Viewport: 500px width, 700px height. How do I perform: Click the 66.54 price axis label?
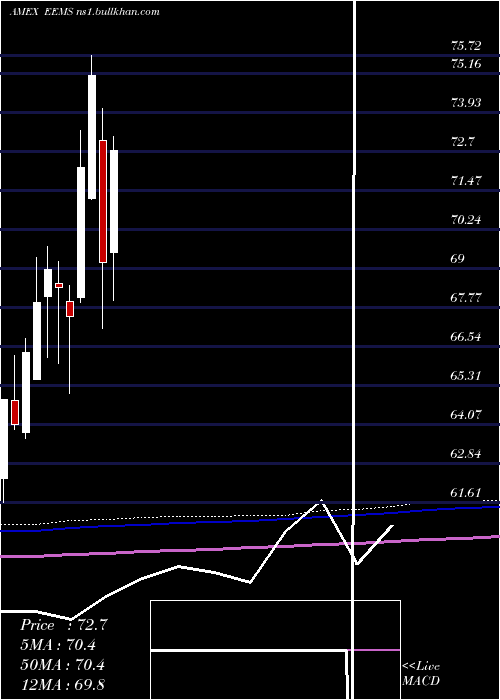[466, 337]
